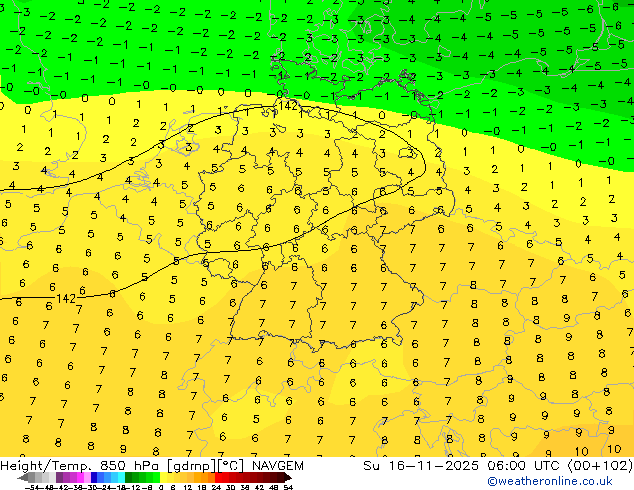Click the cyan -18 legend swatch
The width and height of the screenshot is (634, 490).
121,477
